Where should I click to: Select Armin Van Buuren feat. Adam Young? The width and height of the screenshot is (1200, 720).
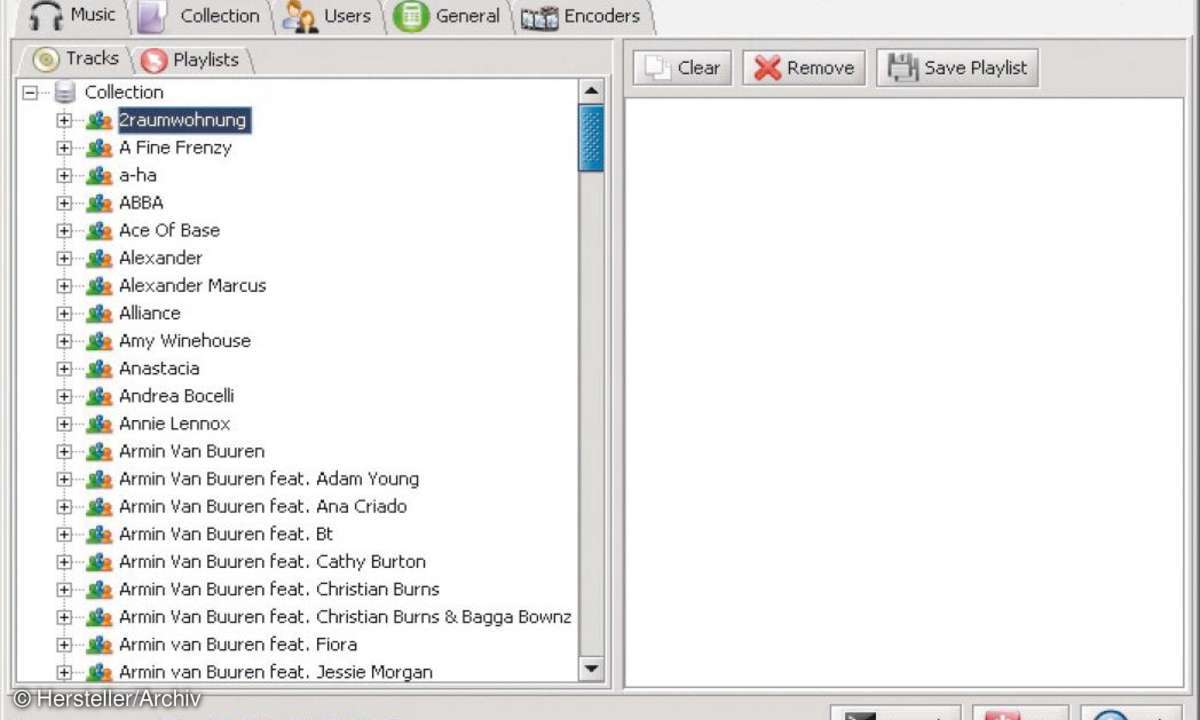(269, 479)
